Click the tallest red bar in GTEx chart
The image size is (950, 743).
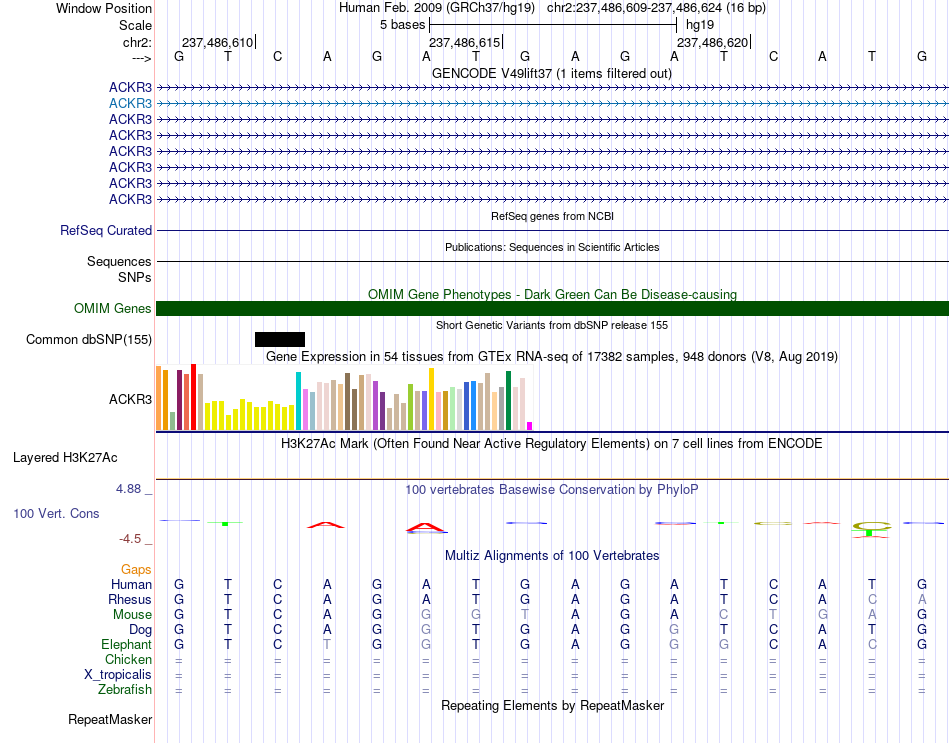click(193, 397)
